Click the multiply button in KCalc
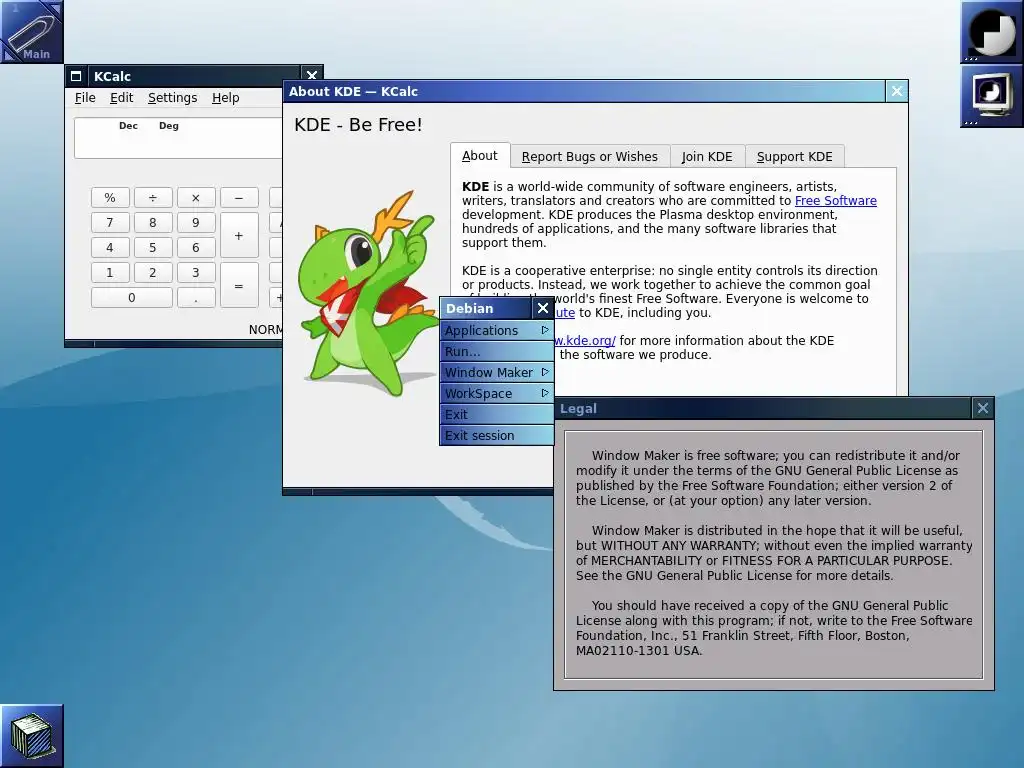This screenshot has height=768, width=1024. [x=195, y=197]
